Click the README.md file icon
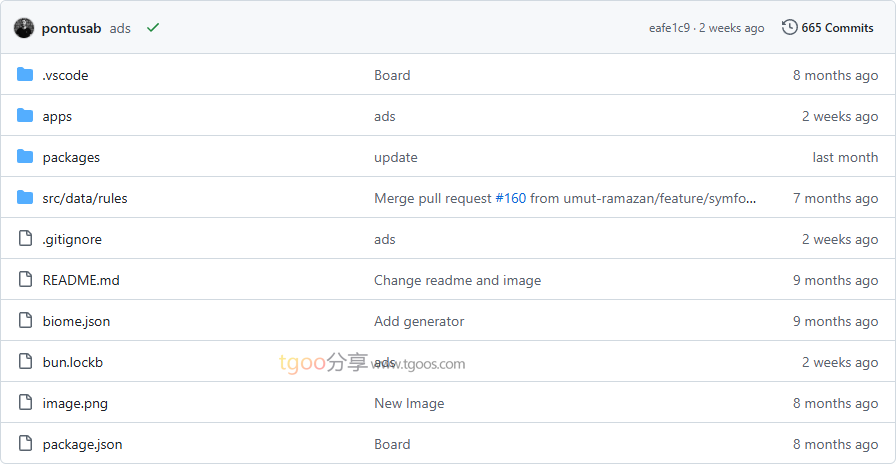The width and height of the screenshot is (896, 464). (25, 280)
